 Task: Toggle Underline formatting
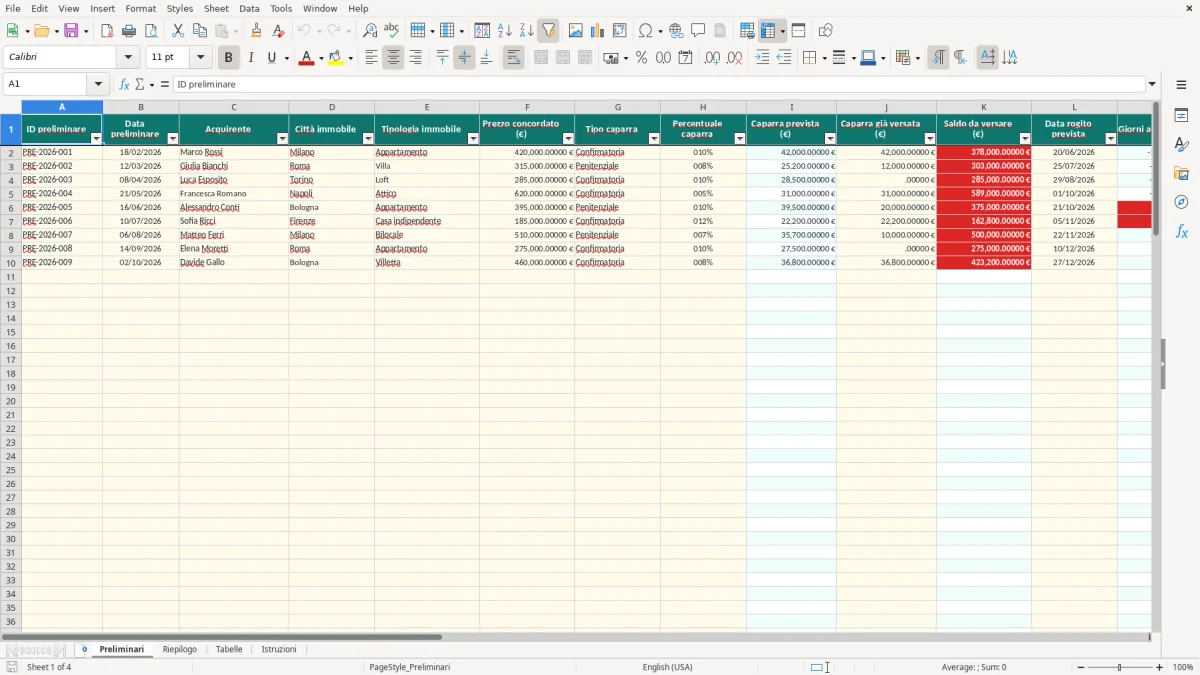pyautogui.click(x=272, y=58)
